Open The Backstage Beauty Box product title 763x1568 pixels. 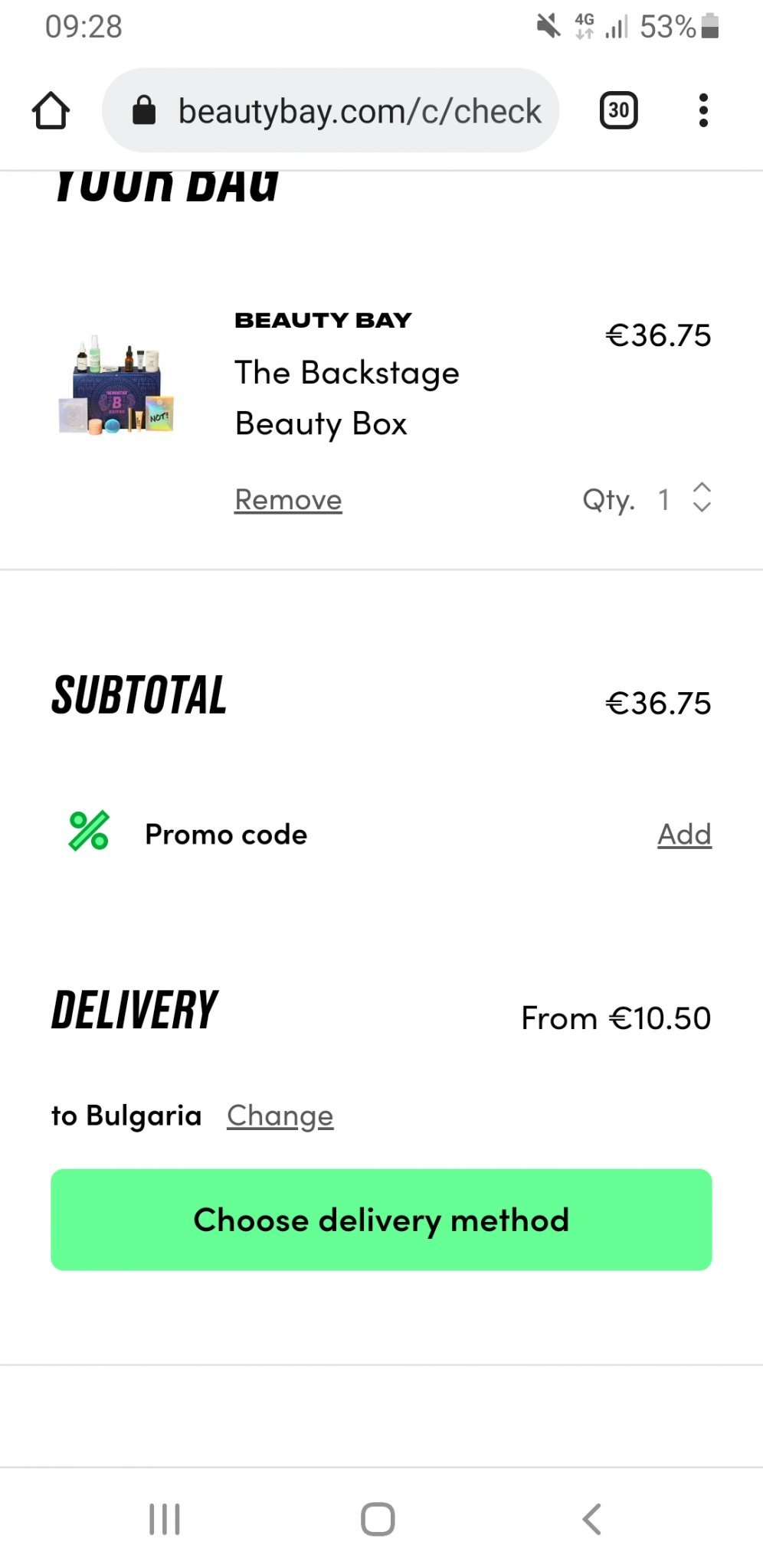pos(346,398)
